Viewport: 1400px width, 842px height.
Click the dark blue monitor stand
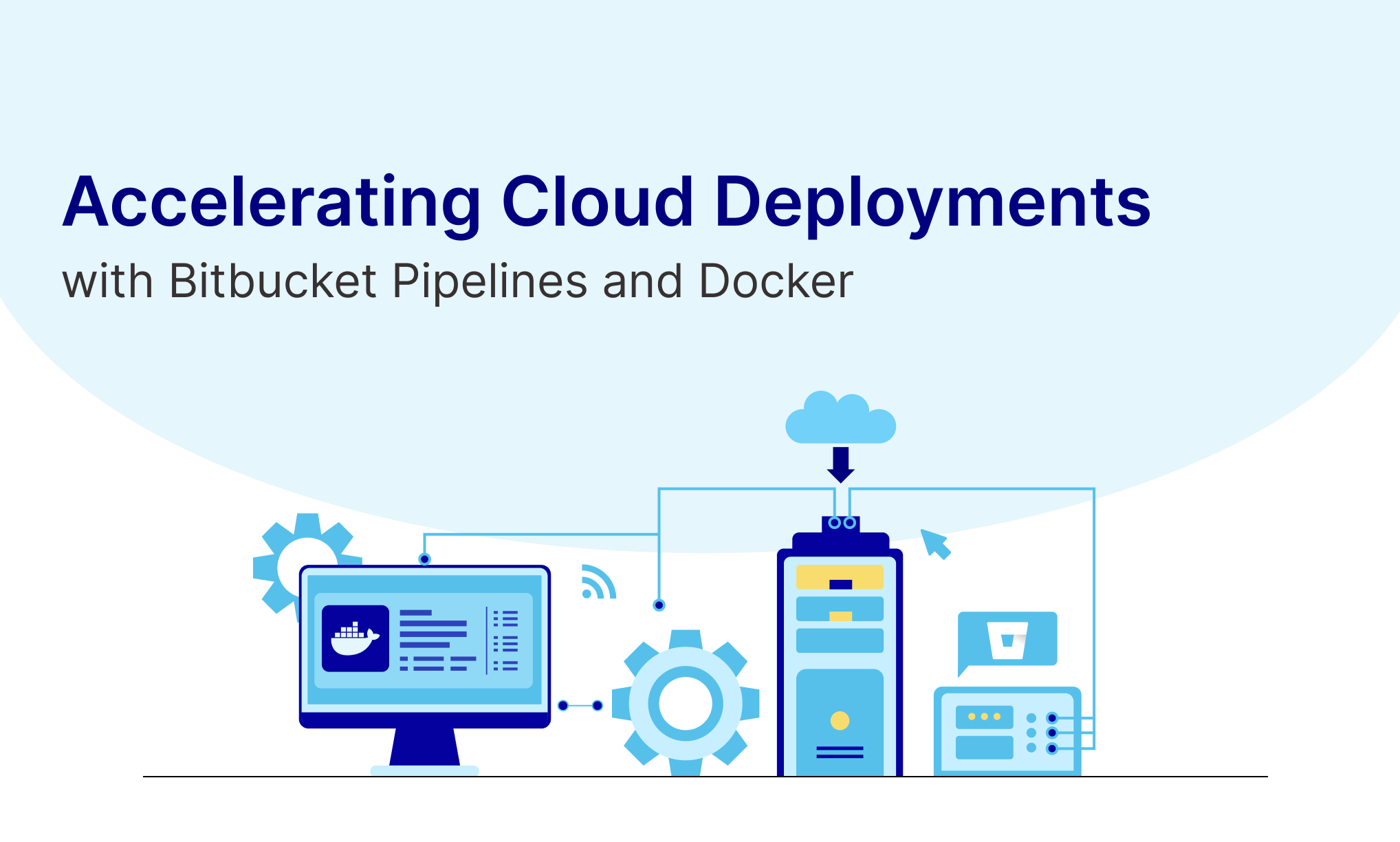(x=424, y=746)
